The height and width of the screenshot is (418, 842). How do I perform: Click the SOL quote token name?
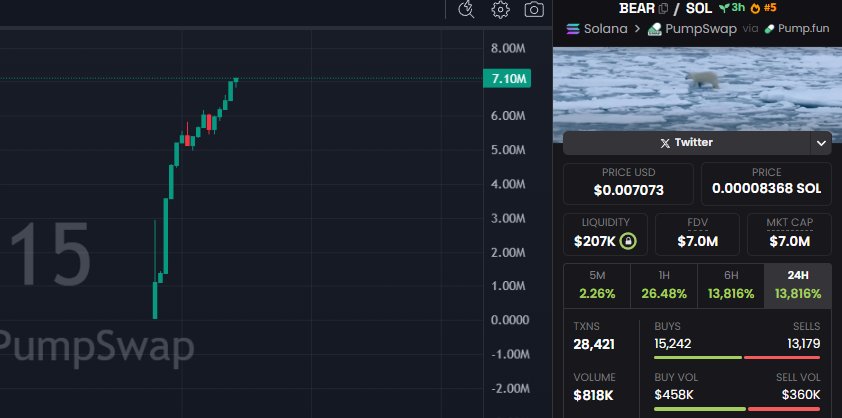tap(699, 8)
